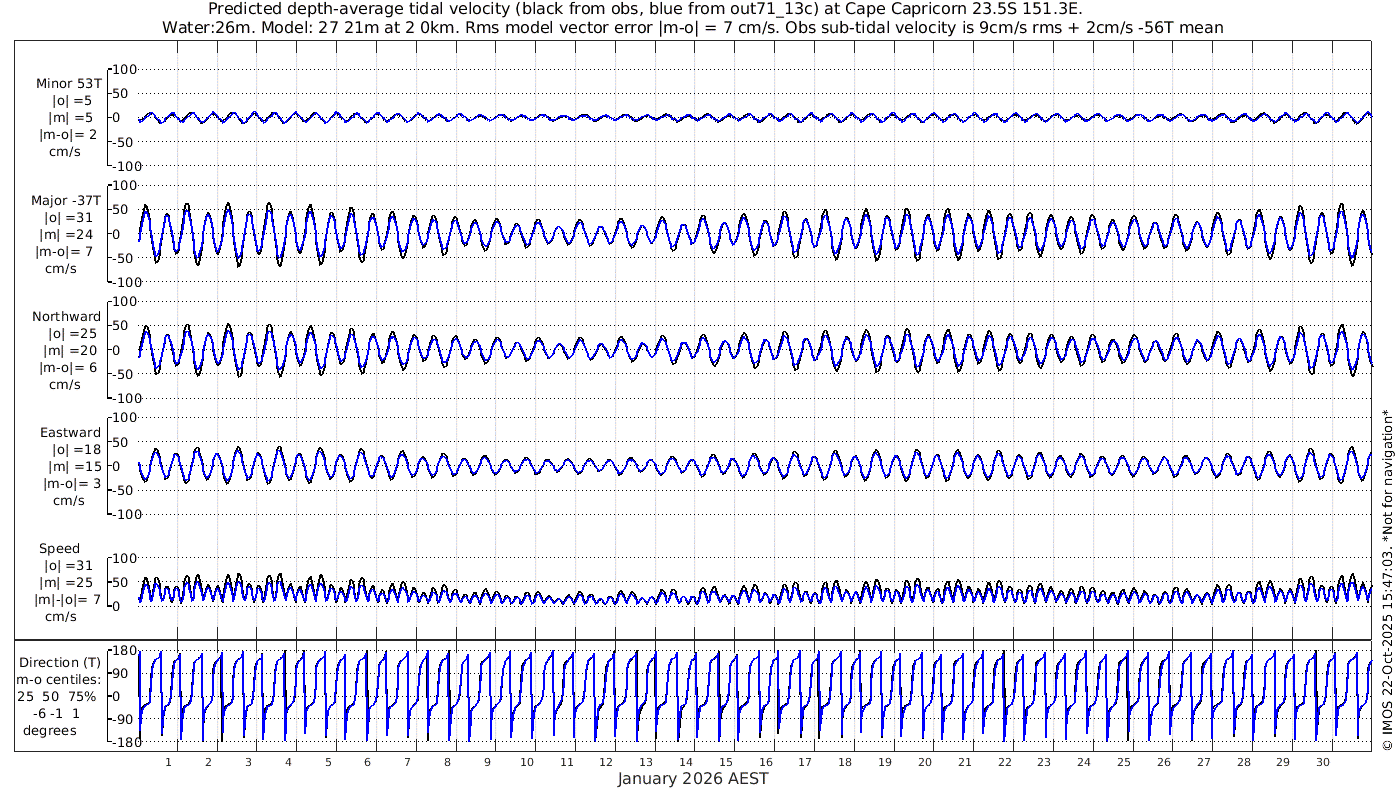Viewport: 1400px width, 800px height.
Task: Click the January 2026 AEST axis label
Action: [692, 778]
